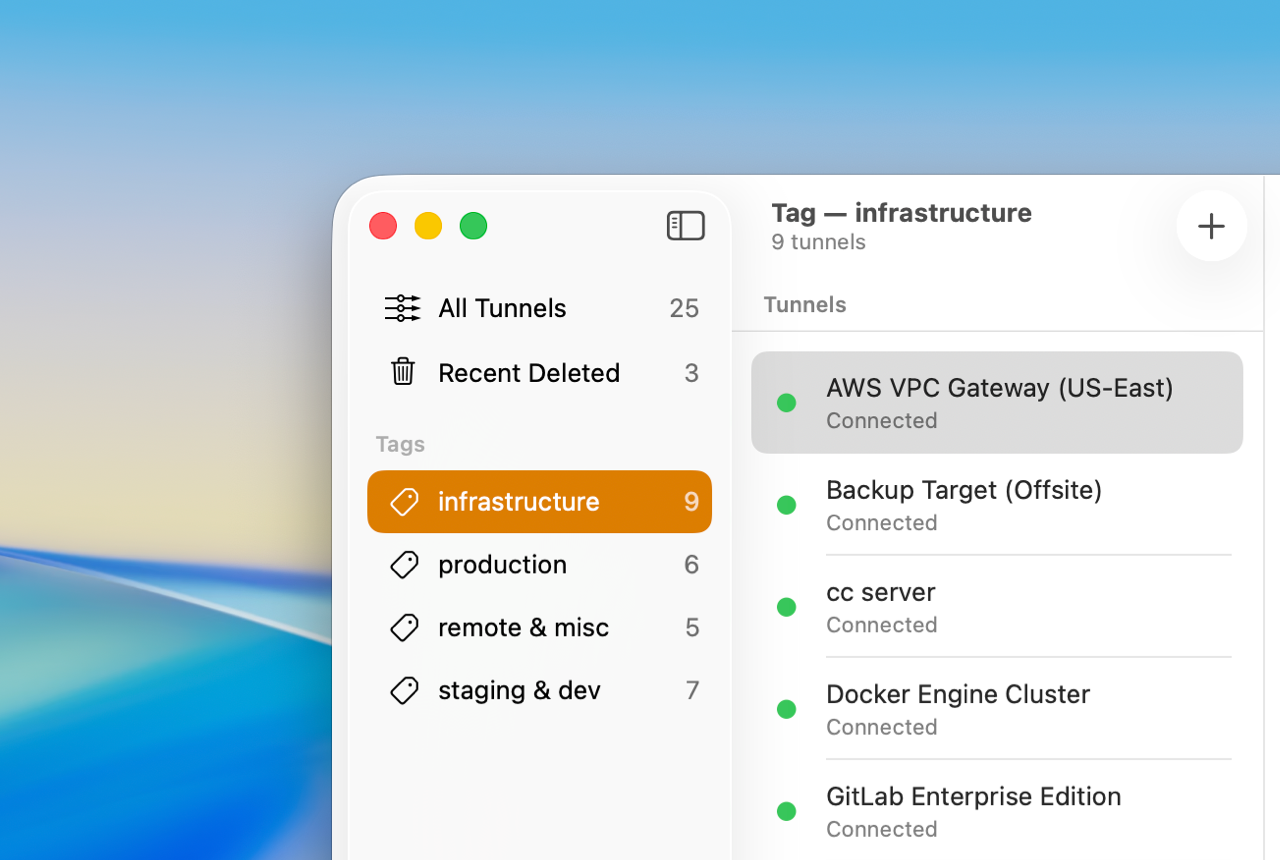This screenshot has width=1280, height=860.
Task: Click the Recent Deleted trash icon
Action: [403, 372]
